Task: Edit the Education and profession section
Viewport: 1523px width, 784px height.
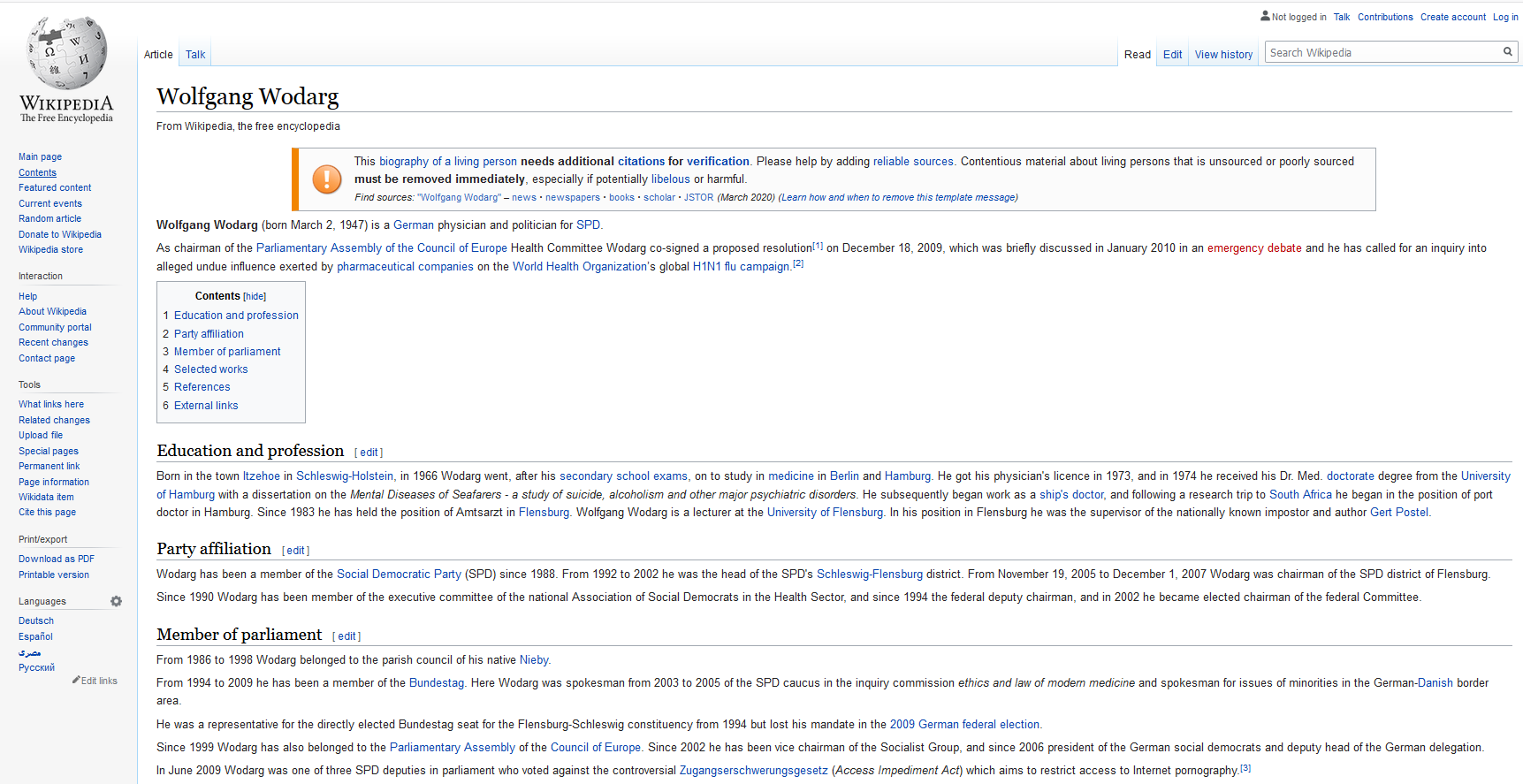Action: pyautogui.click(x=369, y=453)
